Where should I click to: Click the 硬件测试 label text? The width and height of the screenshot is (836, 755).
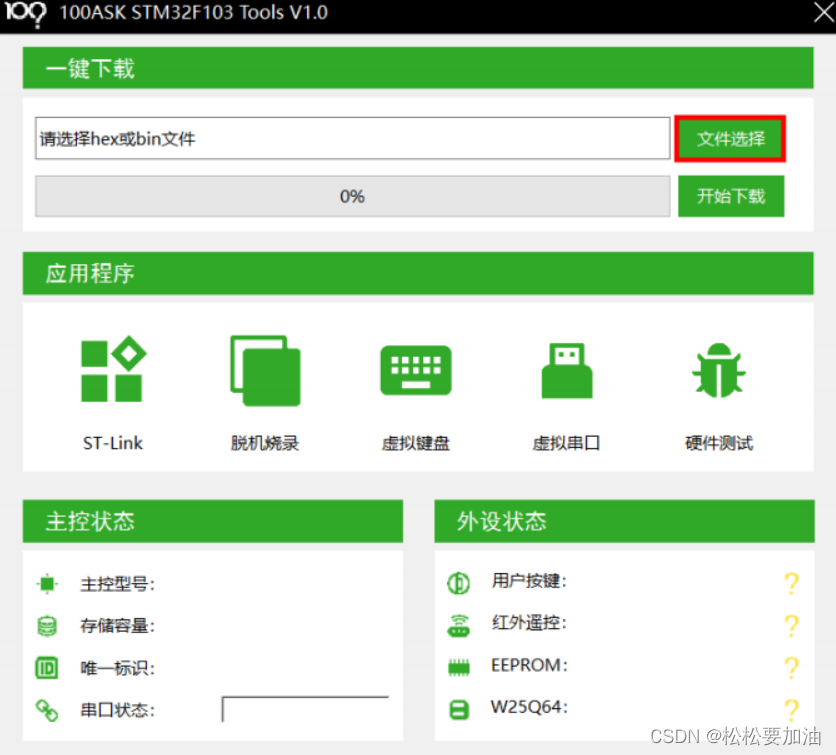pyautogui.click(x=719, y=443)
